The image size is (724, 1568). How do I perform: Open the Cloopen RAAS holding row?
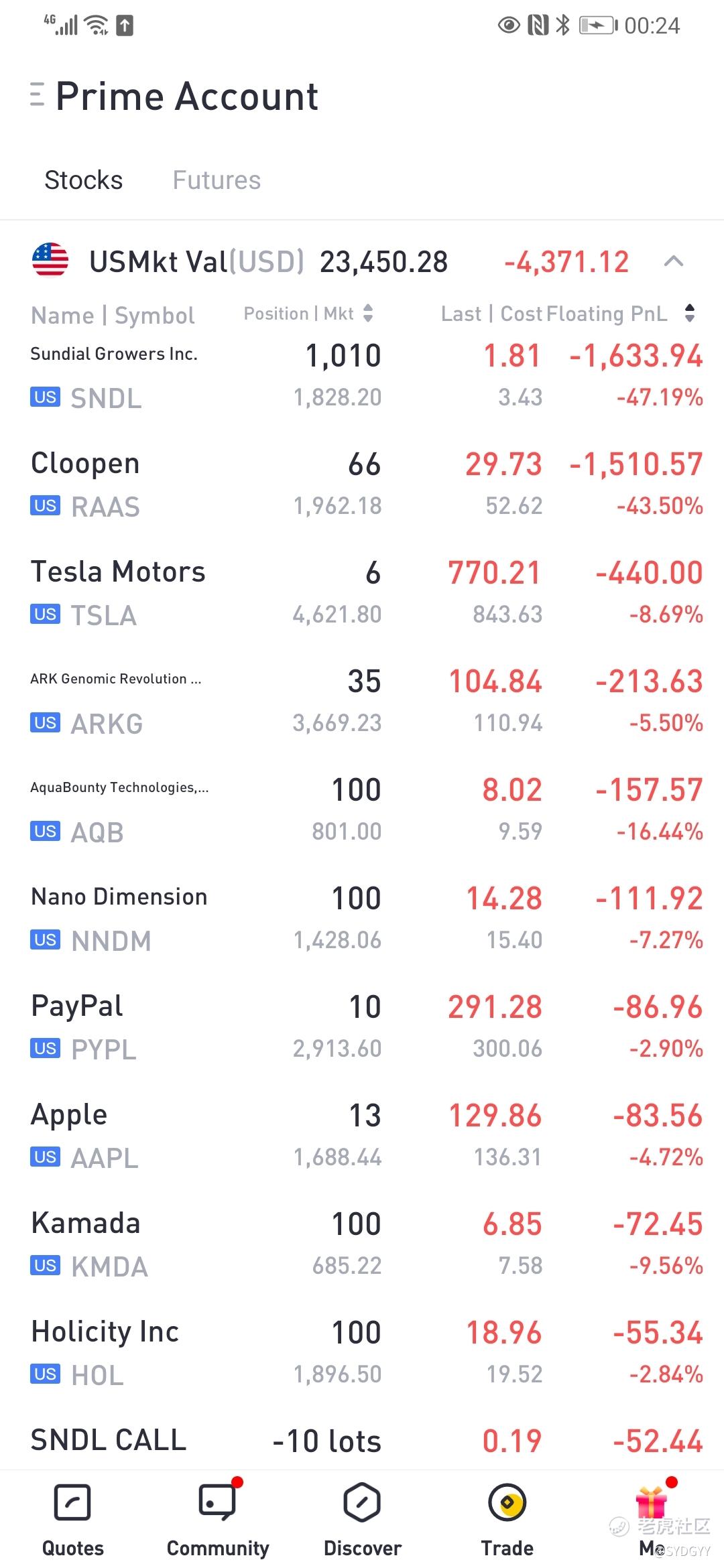point(362,485)
